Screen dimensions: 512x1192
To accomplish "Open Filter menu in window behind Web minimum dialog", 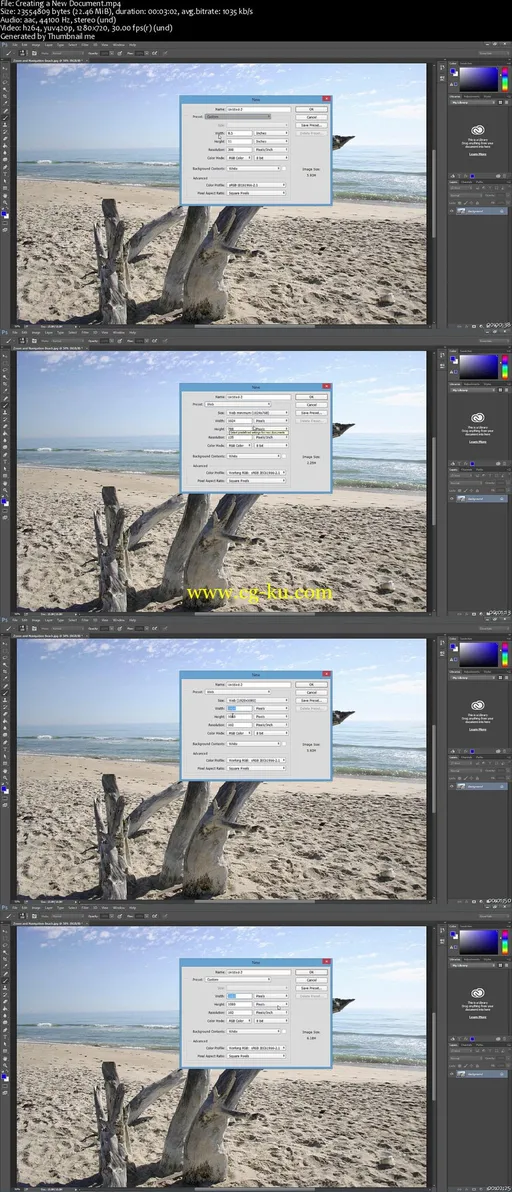I will point(85,332).
